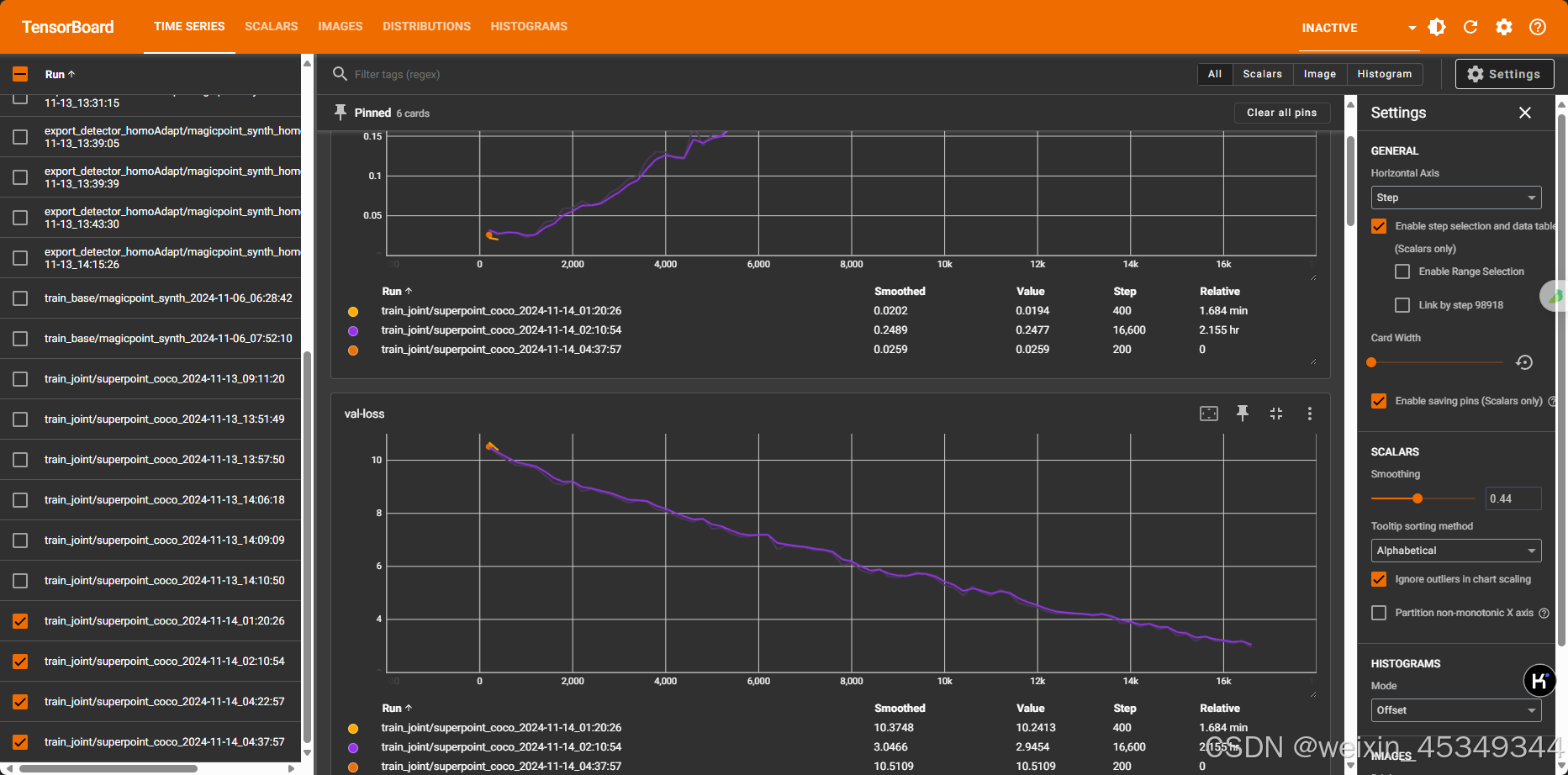Screen dimensions: 1568x775
Task: Close the Settings panel
Action: [1525, 112]
